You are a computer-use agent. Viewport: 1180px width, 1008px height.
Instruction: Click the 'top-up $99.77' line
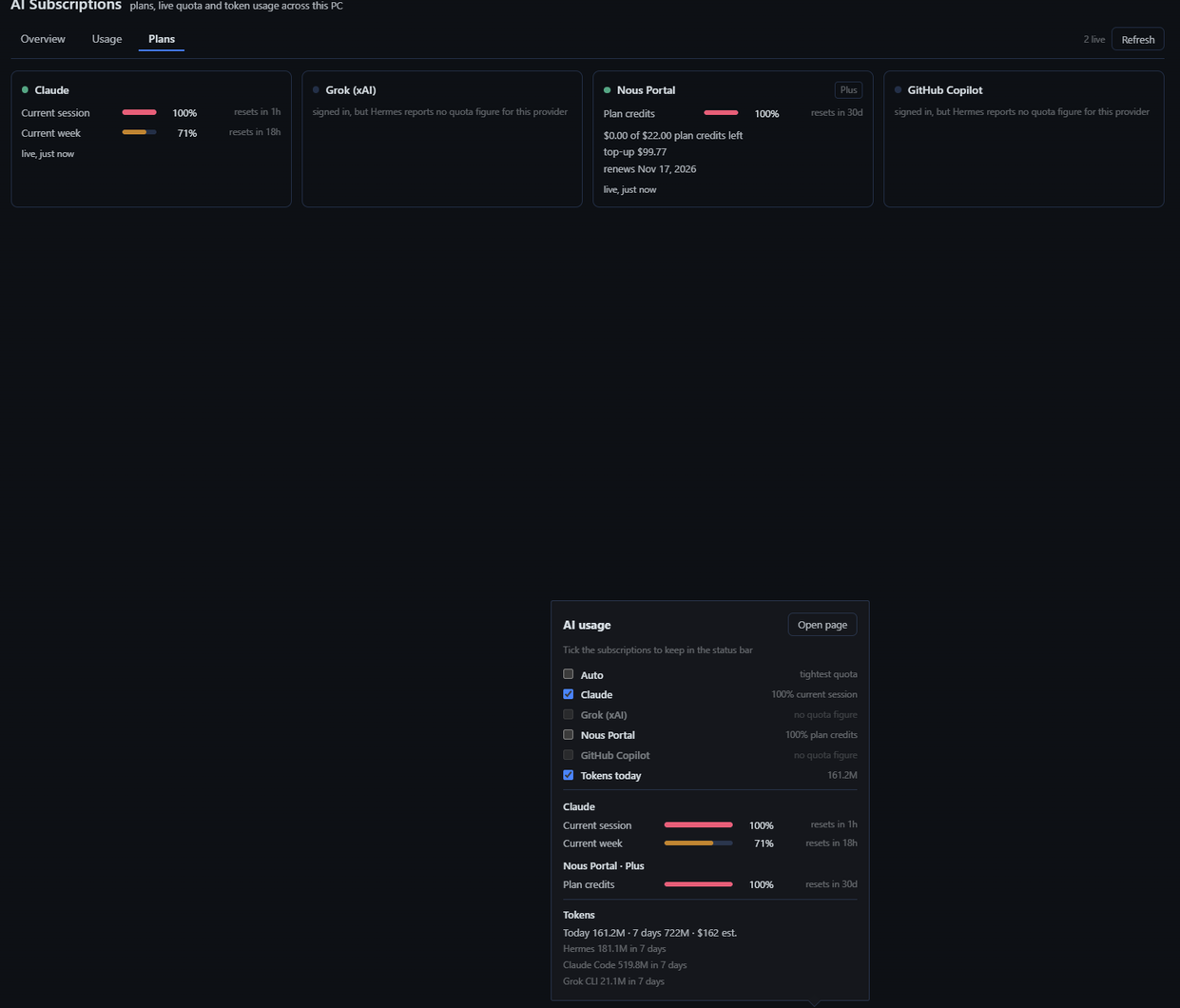(x=635, y=152)
